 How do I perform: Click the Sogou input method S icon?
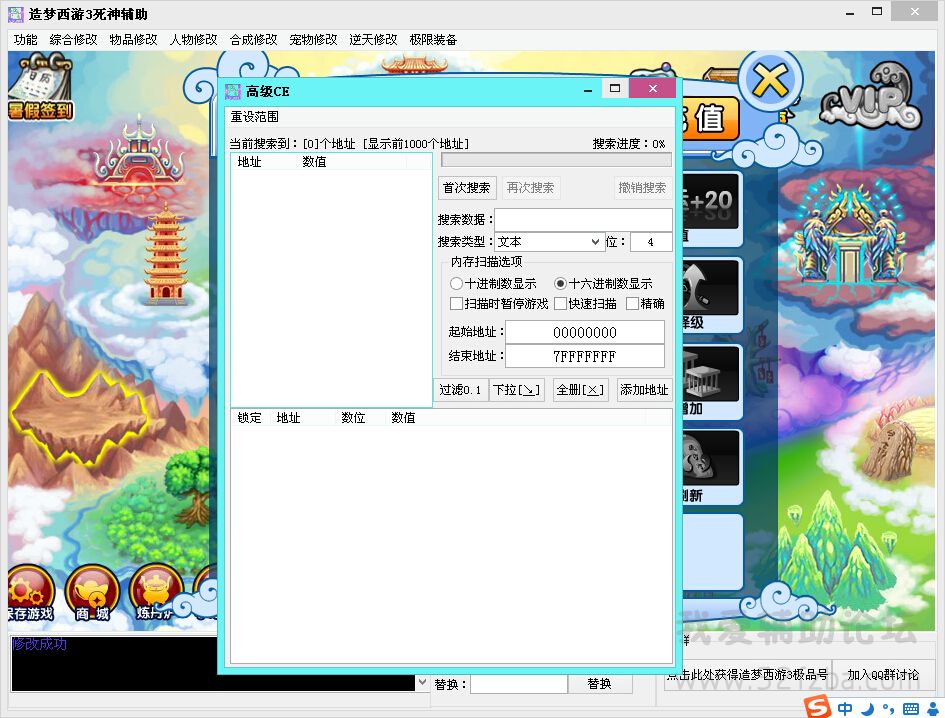pyautogui.click(x=819, y=708)
